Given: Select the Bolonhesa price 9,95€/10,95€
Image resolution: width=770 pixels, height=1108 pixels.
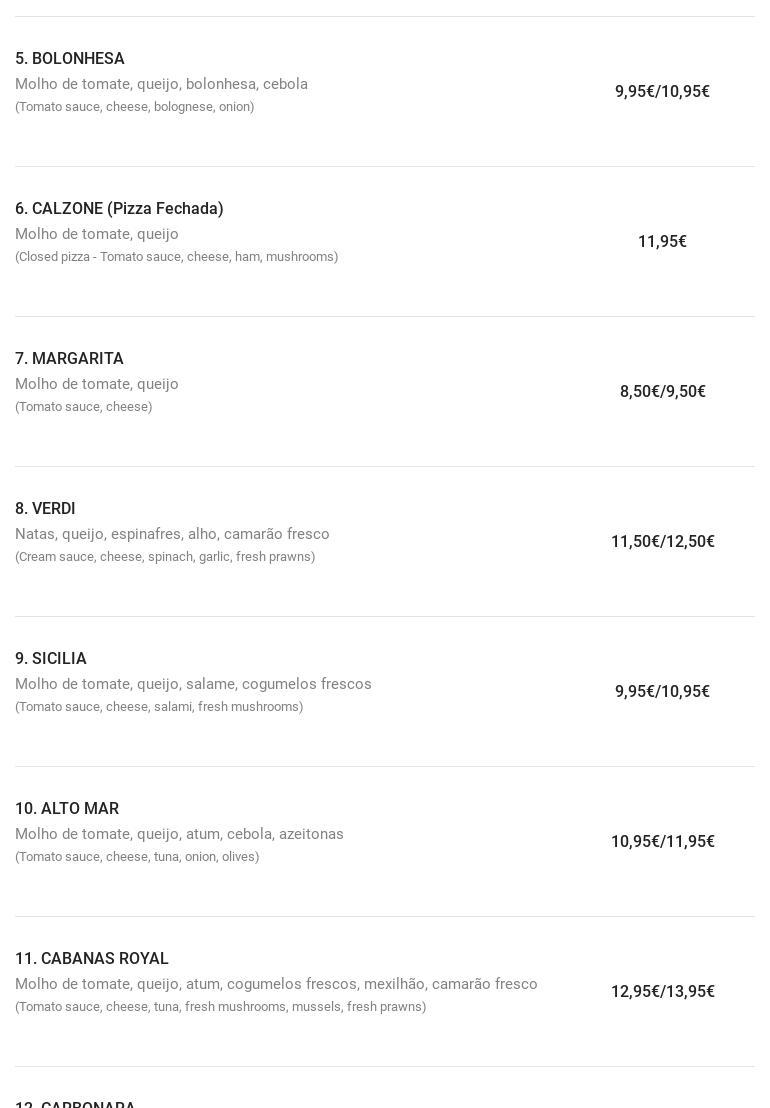Looking at the screenshot, I should 662,92.
